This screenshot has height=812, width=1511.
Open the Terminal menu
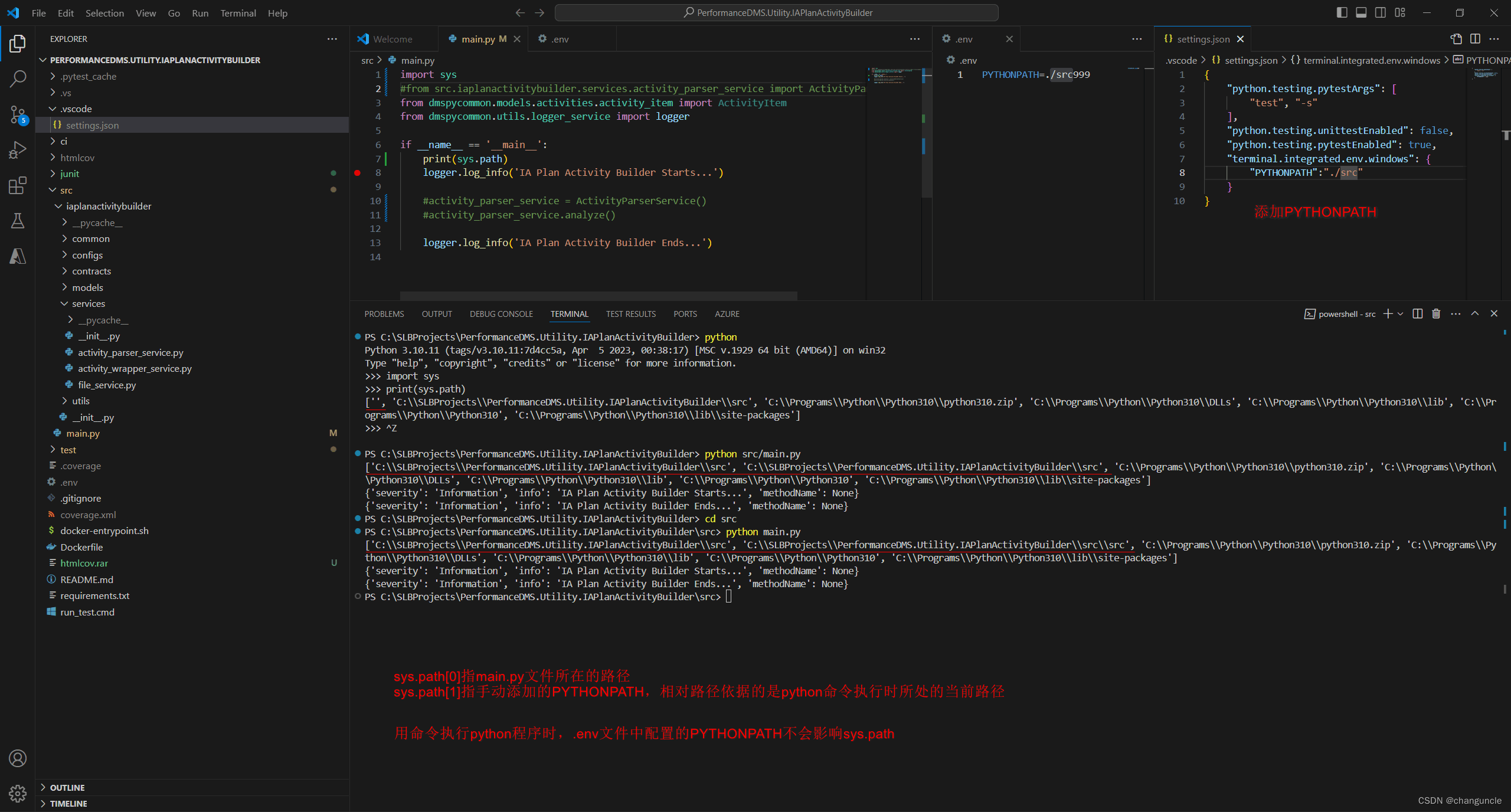click(x=238, y=13)
